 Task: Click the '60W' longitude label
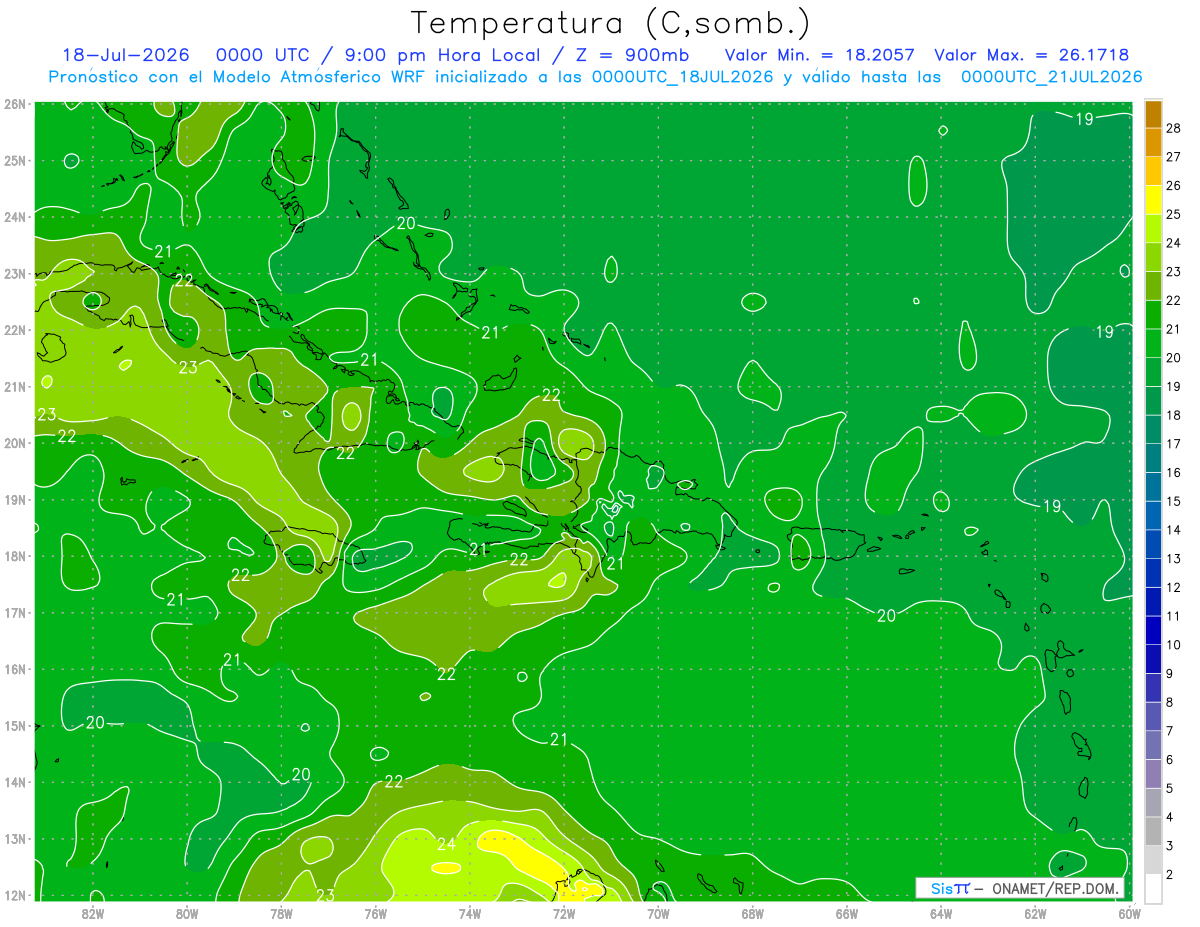coord(1130,913)
